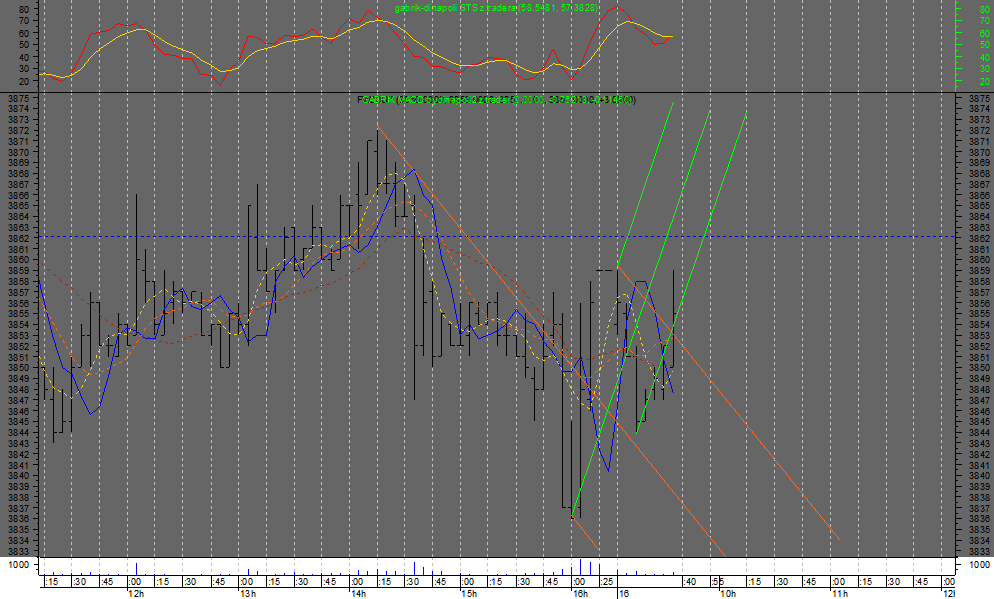
Task: Click the lowest candle bottom near 3836
Action: [x=572, y=517]
